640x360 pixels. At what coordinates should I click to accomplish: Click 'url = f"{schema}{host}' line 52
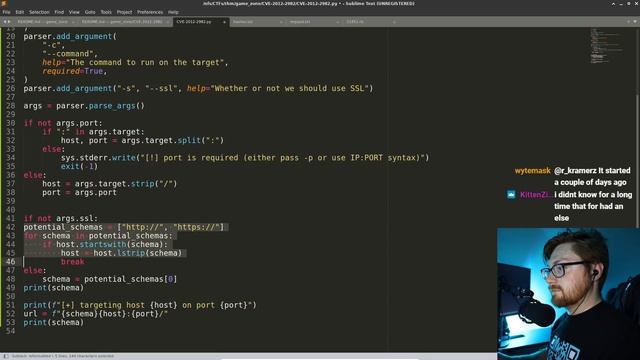[x=96, y=314]
